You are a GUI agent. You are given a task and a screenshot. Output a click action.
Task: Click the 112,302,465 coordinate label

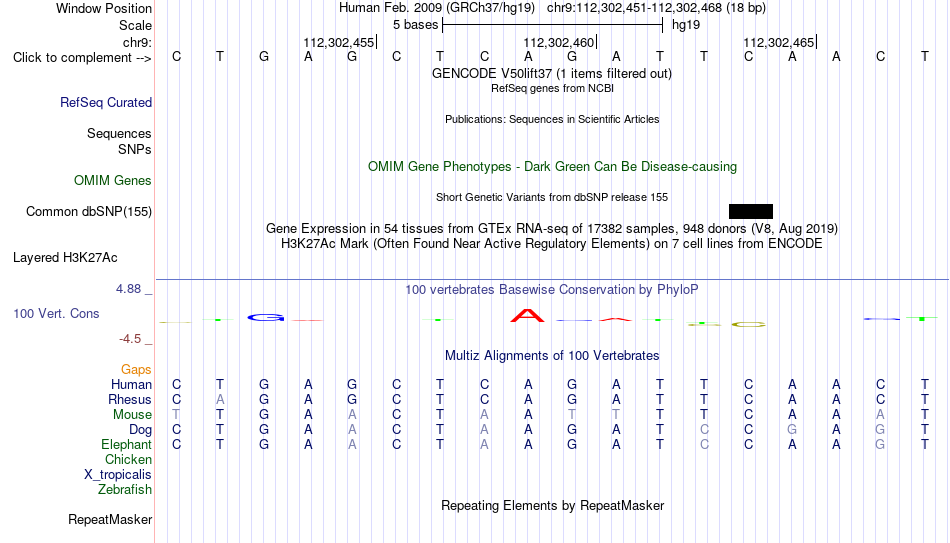(779, 42)
